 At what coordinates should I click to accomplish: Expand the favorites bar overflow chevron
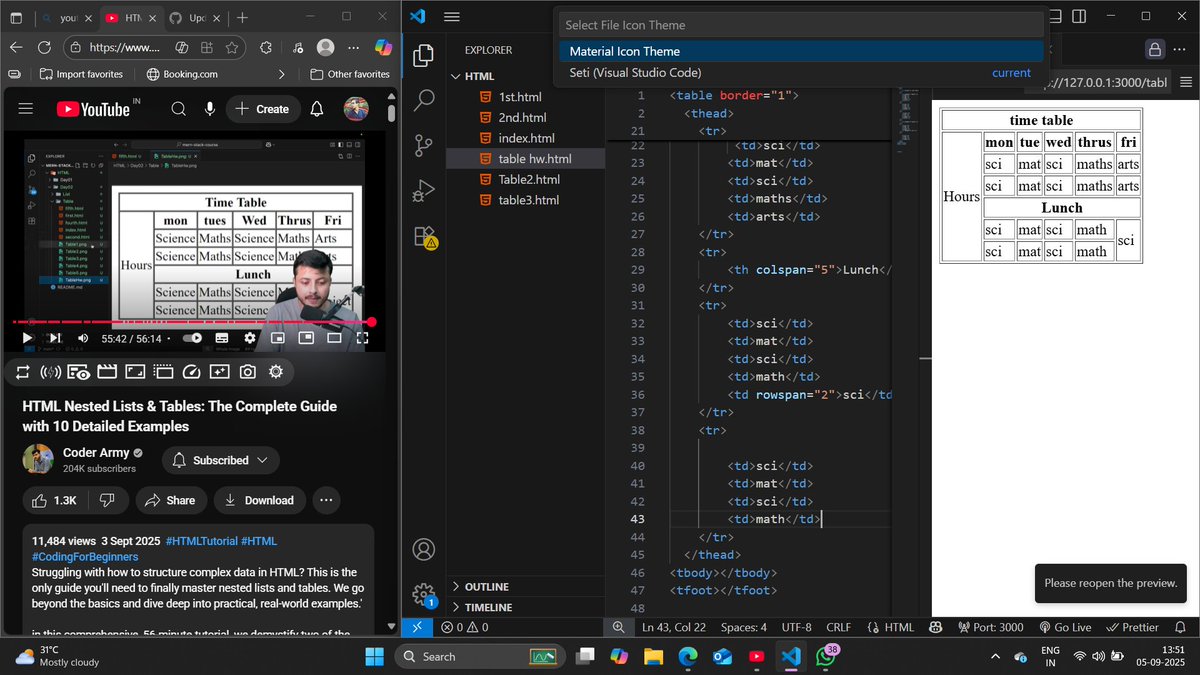click(281, 74)
